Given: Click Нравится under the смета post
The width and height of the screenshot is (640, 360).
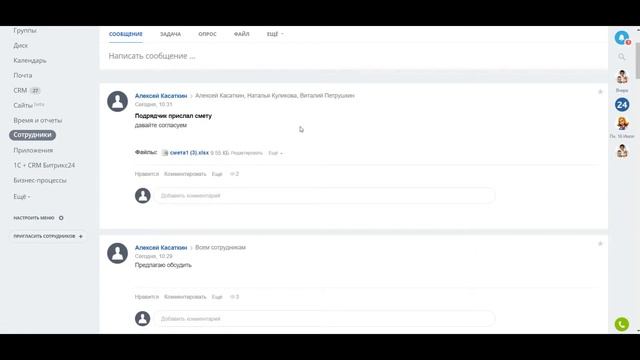Looking at the screenshot, I should tap(147, 174).
